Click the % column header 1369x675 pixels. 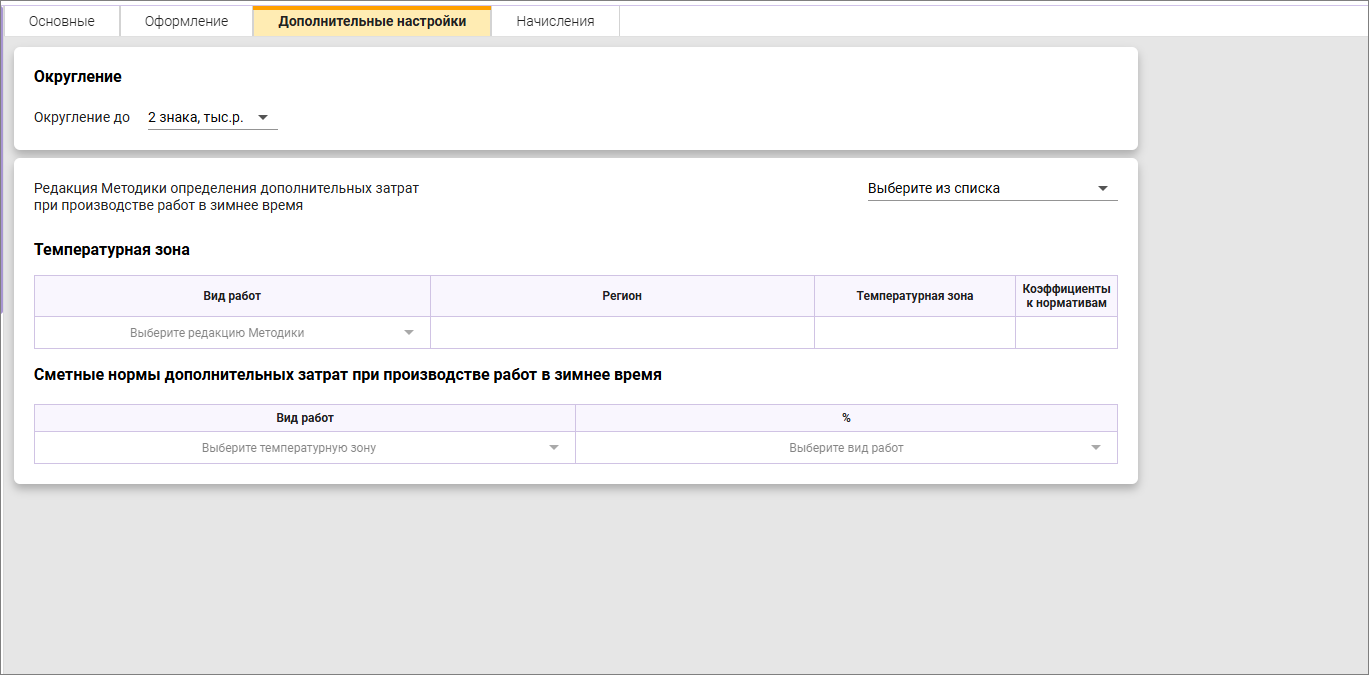[846, 418]
